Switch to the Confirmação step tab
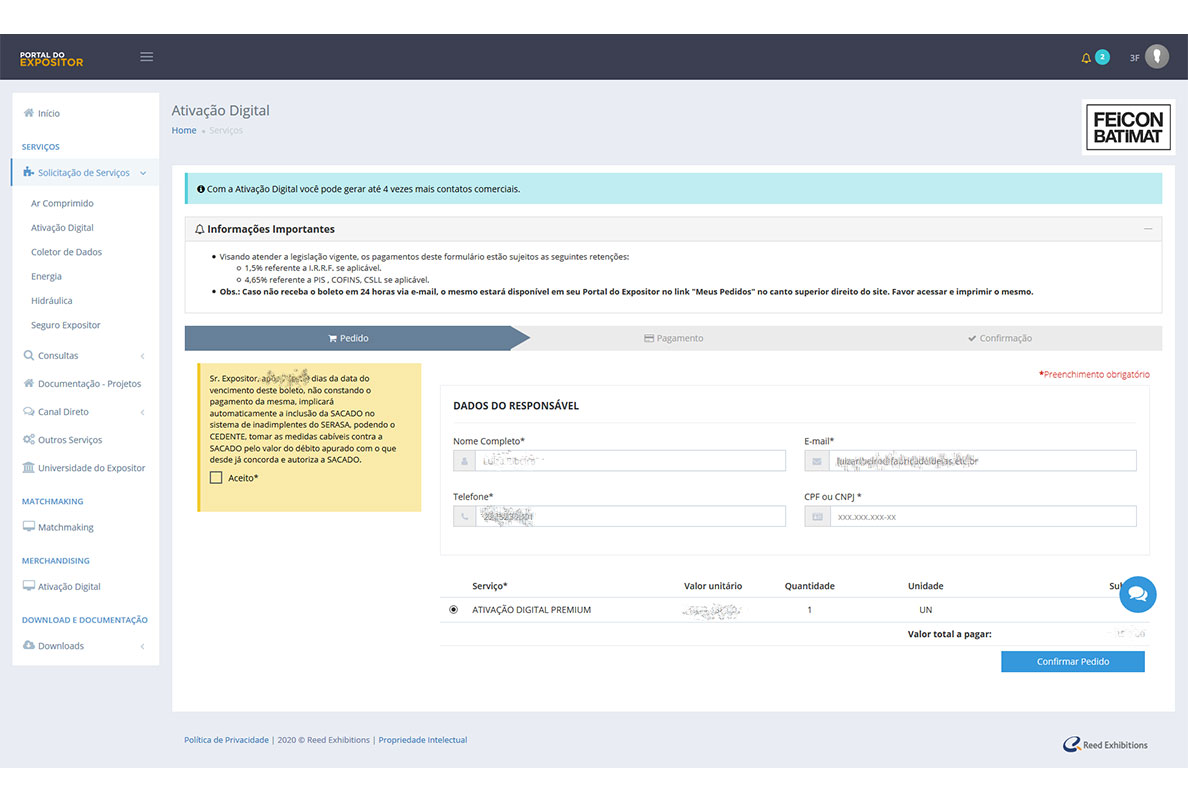The image size is (1188, 802). 999,339
